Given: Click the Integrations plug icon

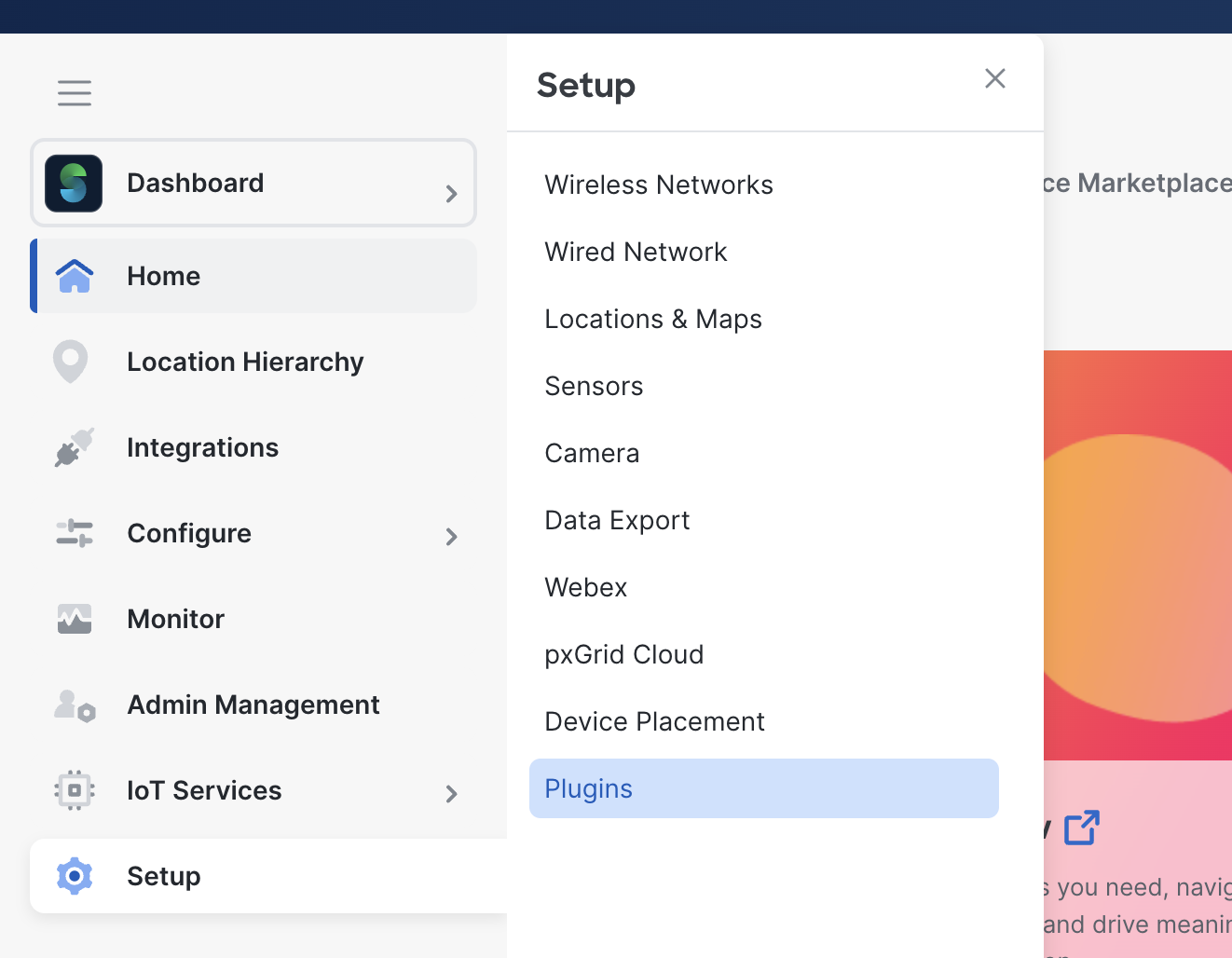Looking at the screenshot, I should [75, 447].
